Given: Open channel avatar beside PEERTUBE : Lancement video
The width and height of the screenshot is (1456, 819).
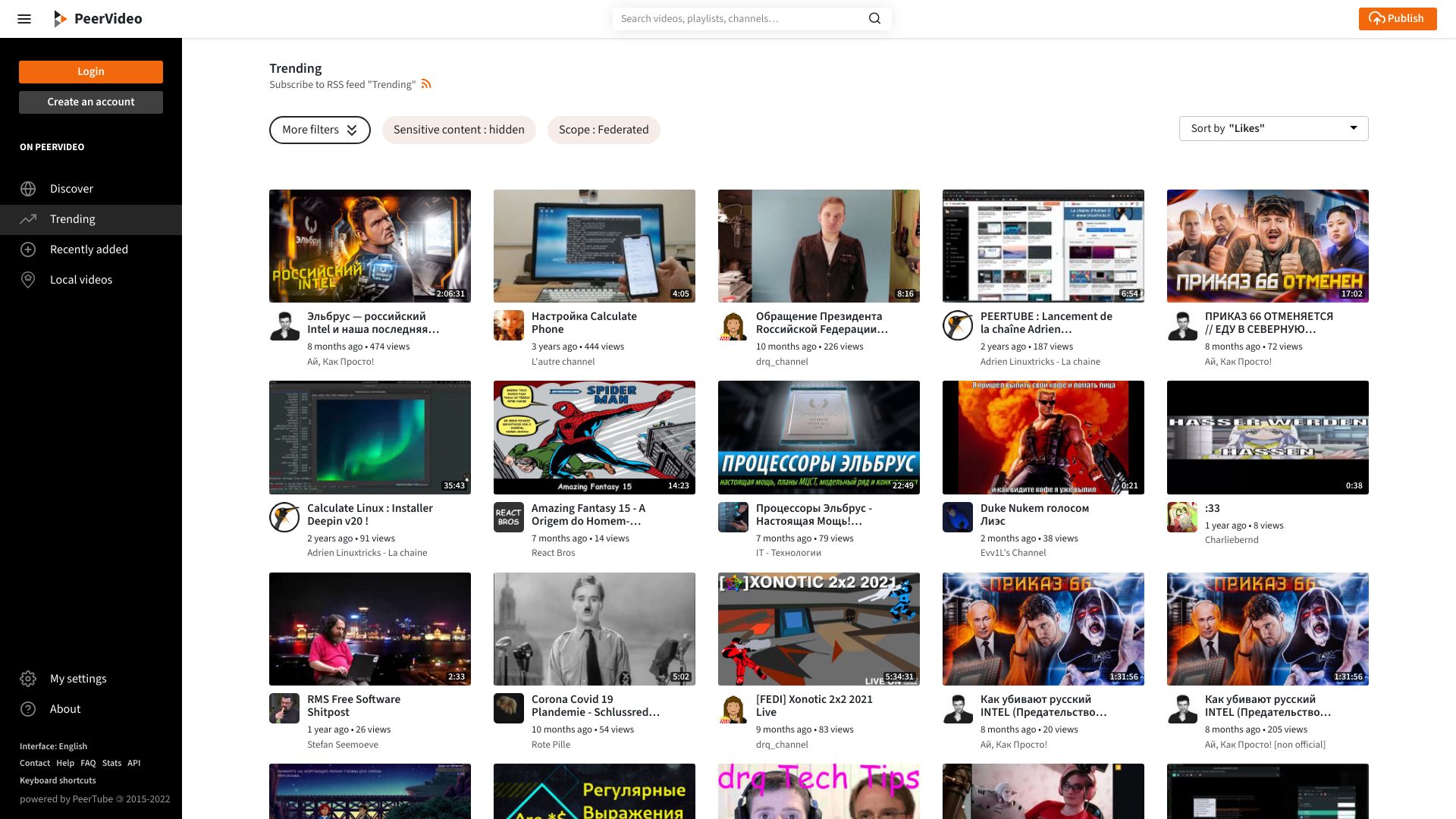Looking at the screenshot, I should click(x=958, y=325).
